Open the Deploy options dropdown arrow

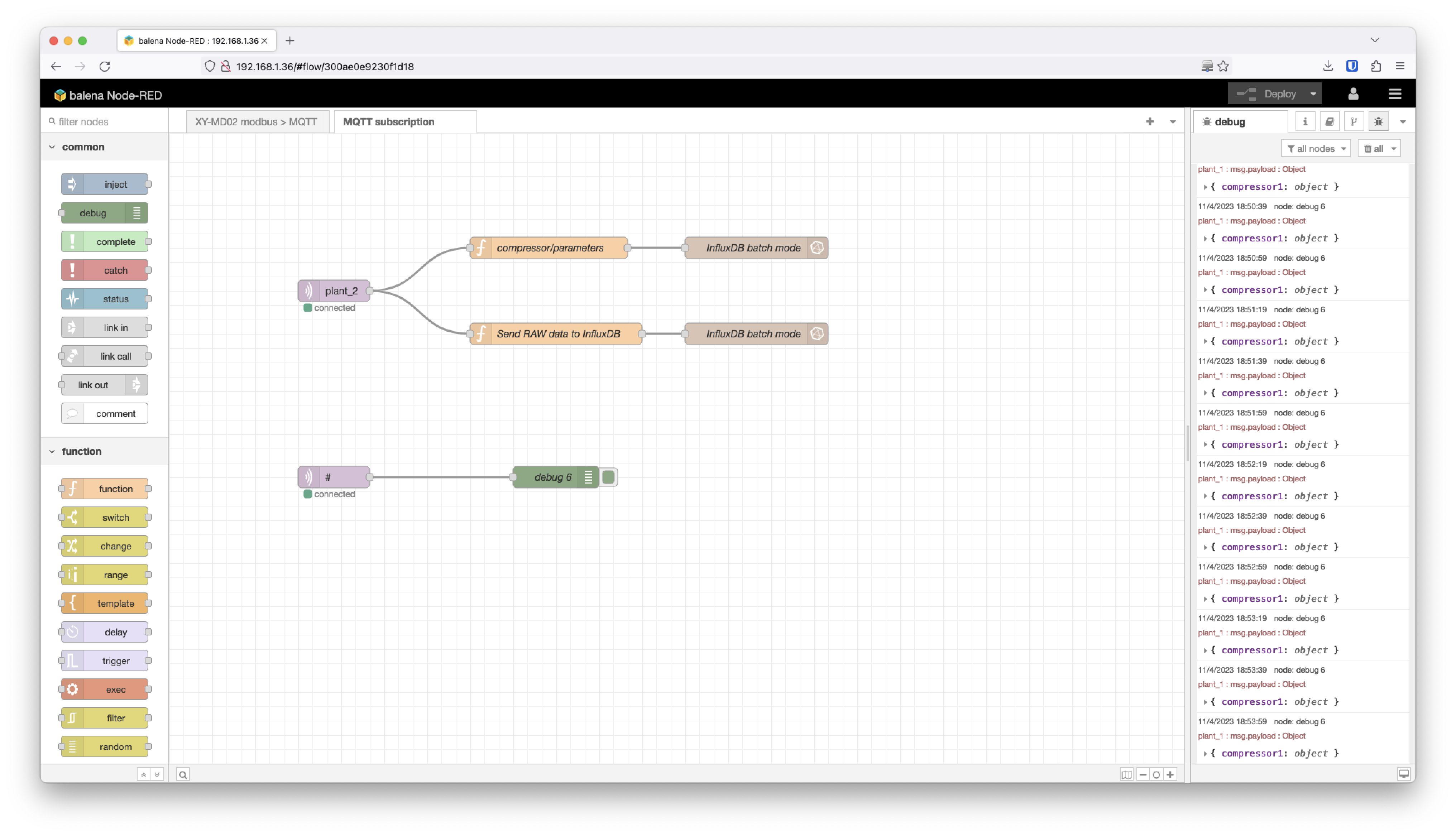(1314, 93)
